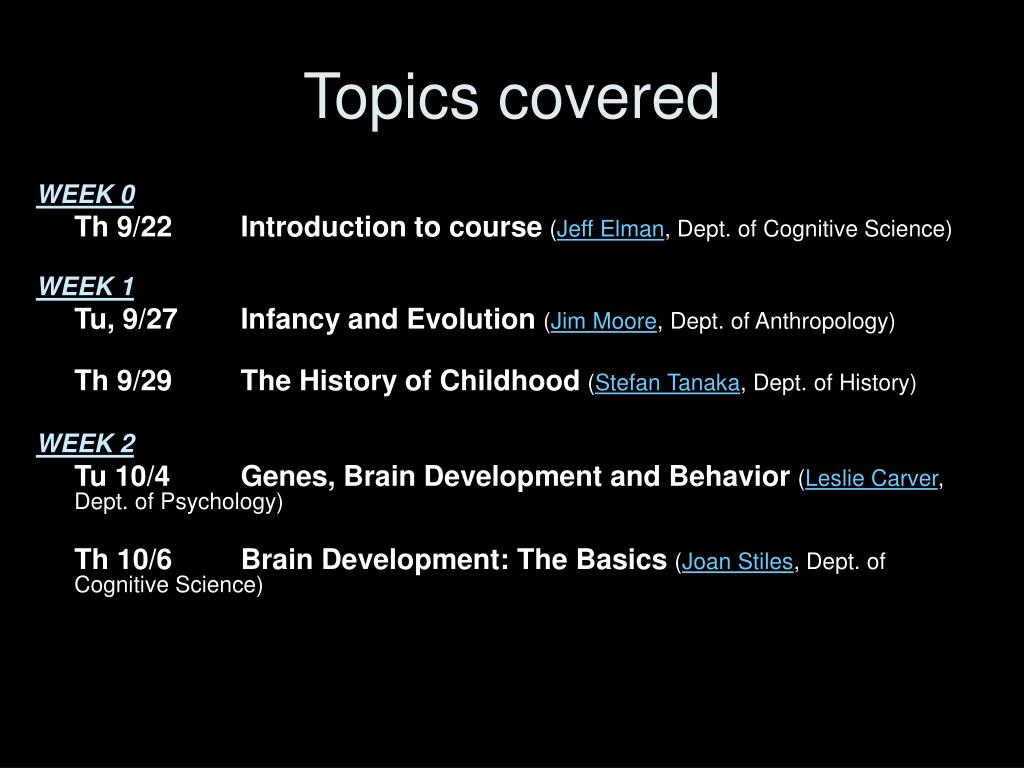
Task: Click Dept. of History text
Action: coord(831,383)
